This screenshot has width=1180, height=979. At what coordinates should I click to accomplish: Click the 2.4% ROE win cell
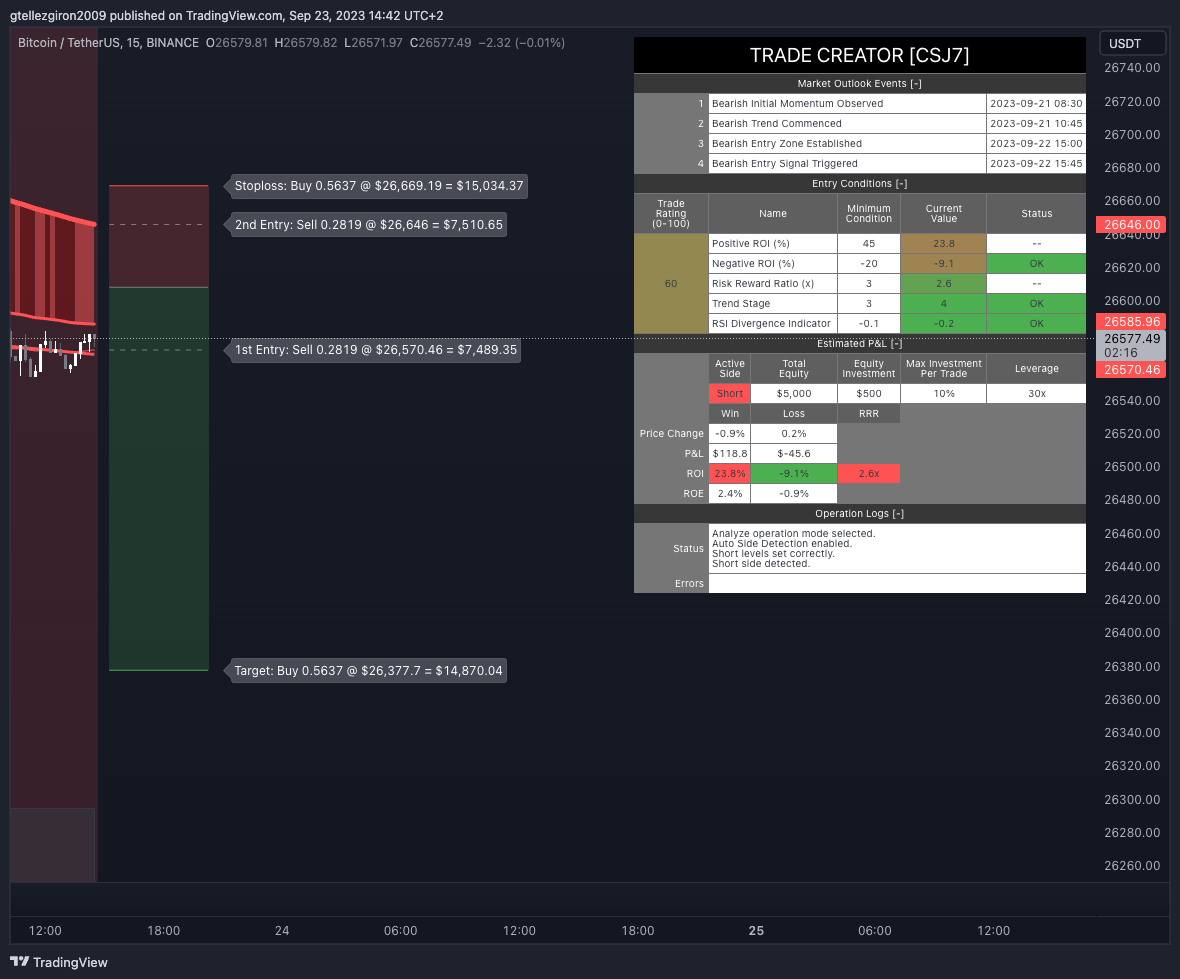click(x=729, y=494)
